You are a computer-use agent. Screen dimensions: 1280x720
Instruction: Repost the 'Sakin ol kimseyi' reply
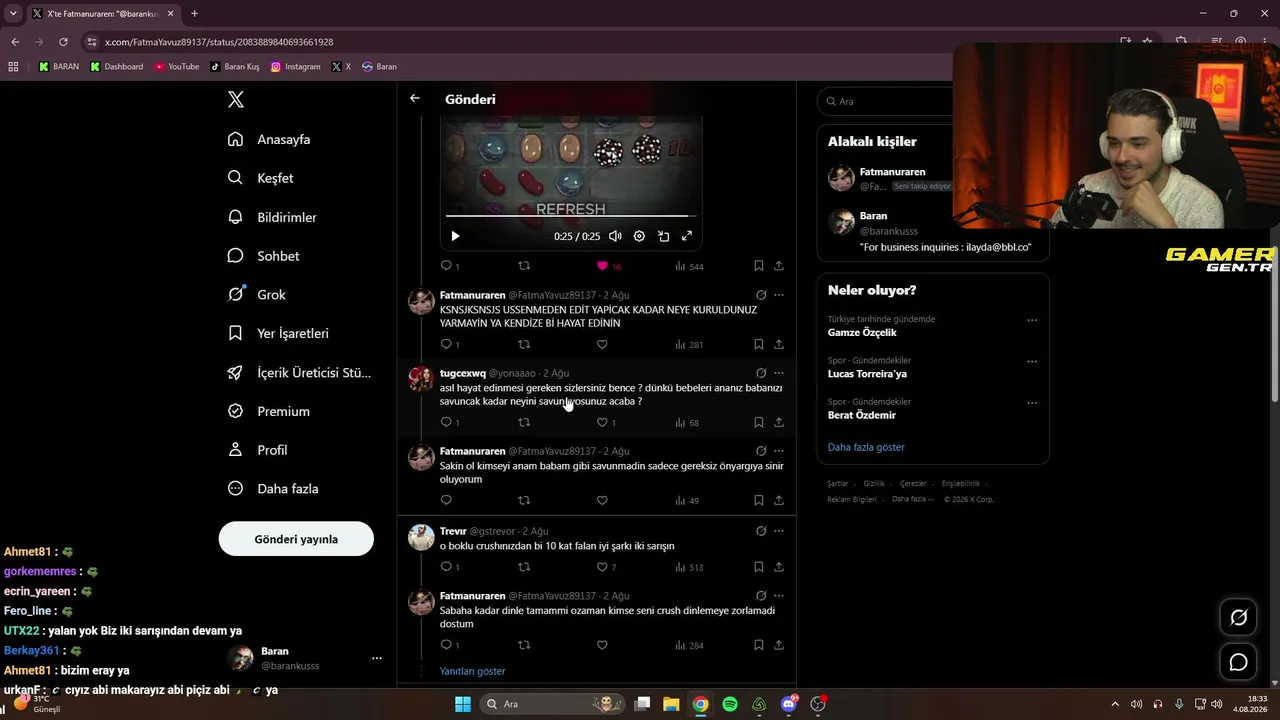coord(524,501)
